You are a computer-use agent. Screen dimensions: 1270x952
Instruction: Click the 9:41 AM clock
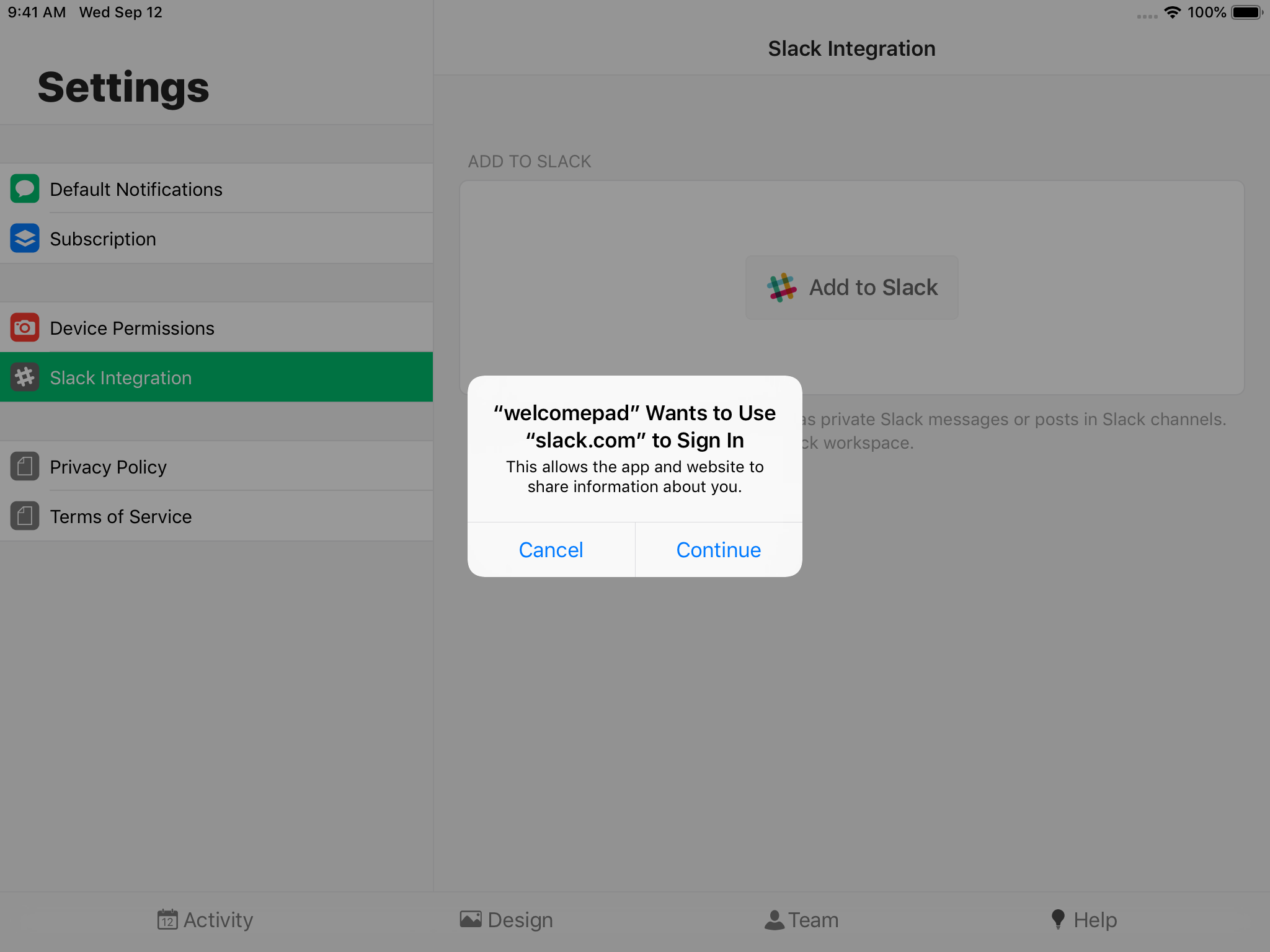point(37,12)
